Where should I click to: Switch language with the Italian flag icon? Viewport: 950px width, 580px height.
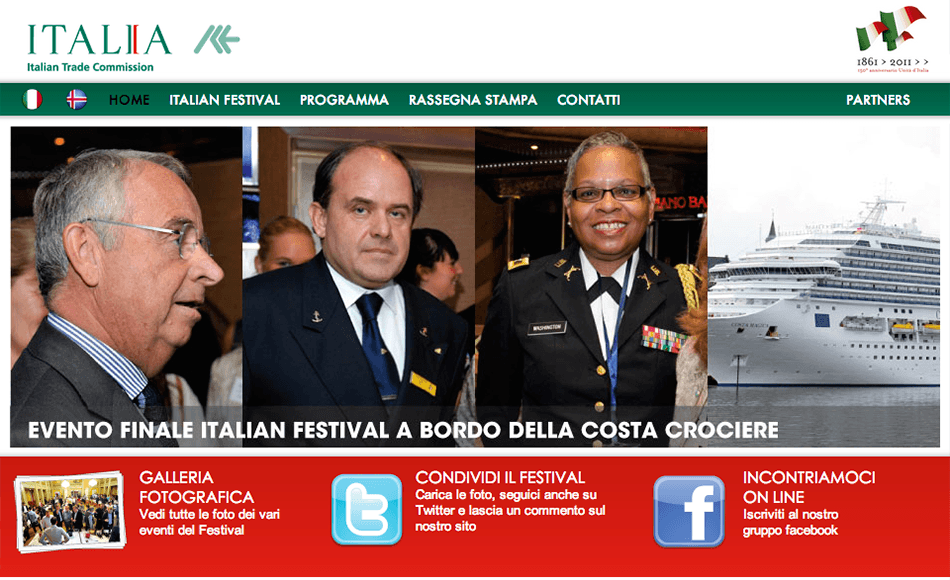point(32,99)
